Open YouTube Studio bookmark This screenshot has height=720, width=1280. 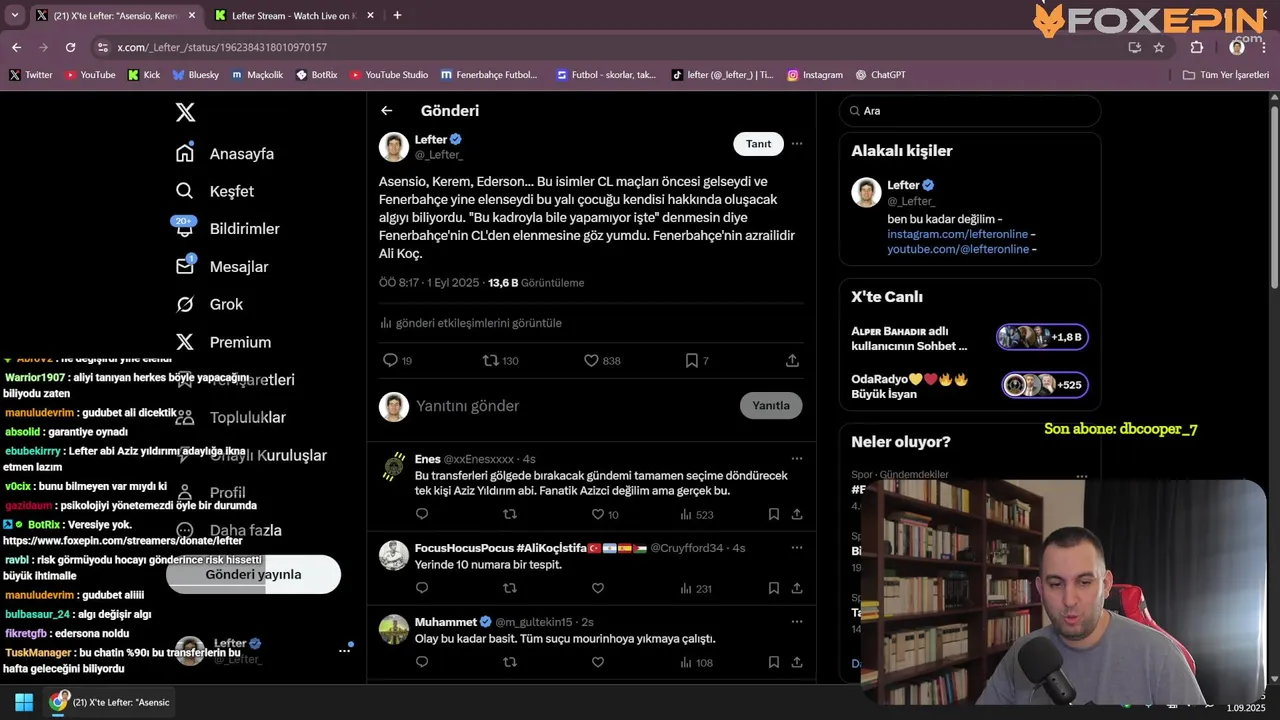click(x=388, y=75)
